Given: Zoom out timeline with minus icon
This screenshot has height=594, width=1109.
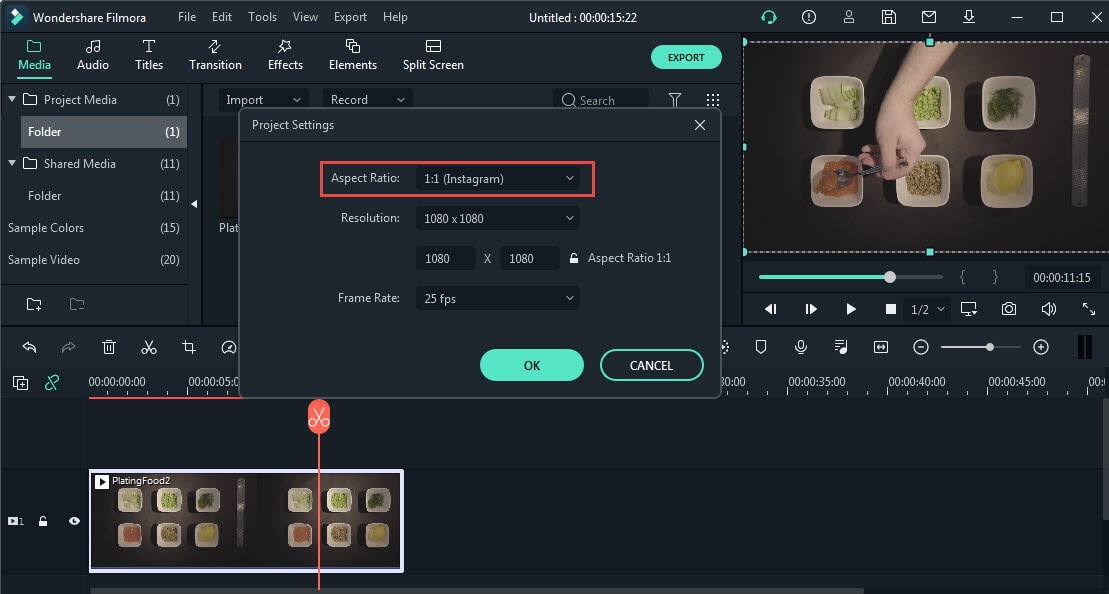Looking at the screenshot, I should (x=921, y=346).
